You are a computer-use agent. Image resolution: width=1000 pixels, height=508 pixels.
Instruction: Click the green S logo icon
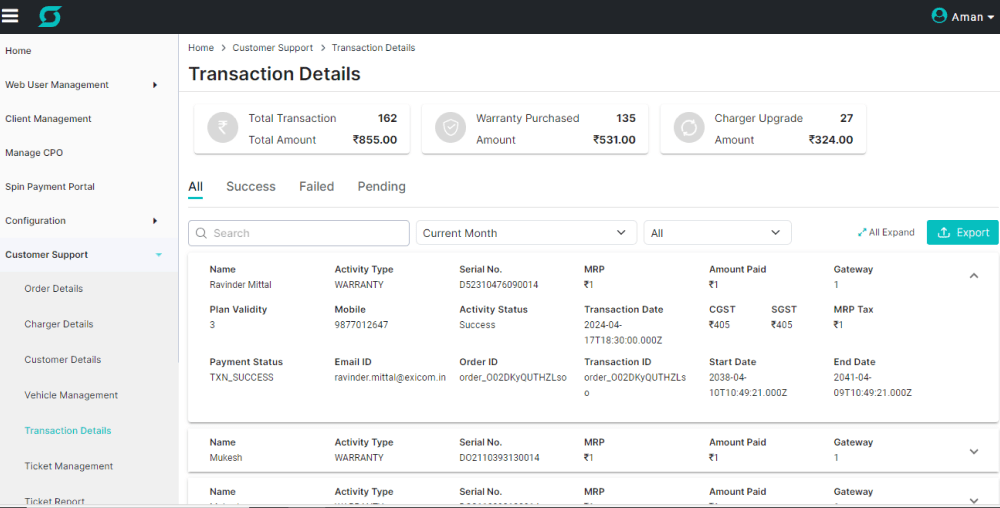click(x=50, y=16)
